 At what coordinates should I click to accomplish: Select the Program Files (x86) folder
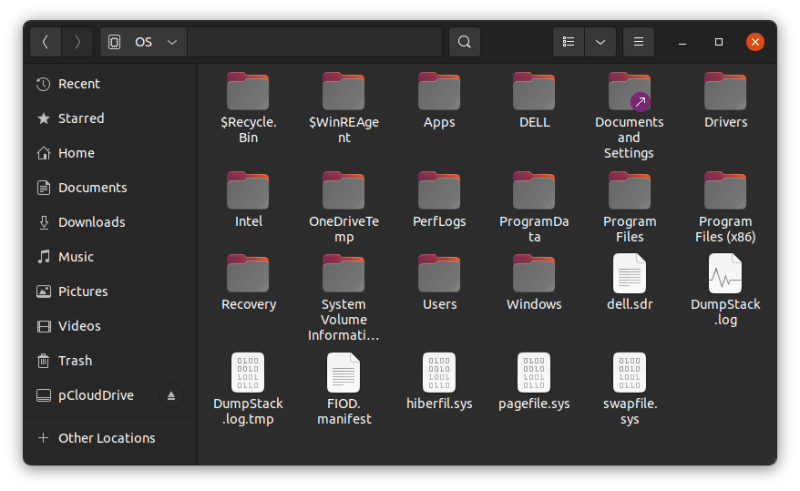tap(725, 208)
